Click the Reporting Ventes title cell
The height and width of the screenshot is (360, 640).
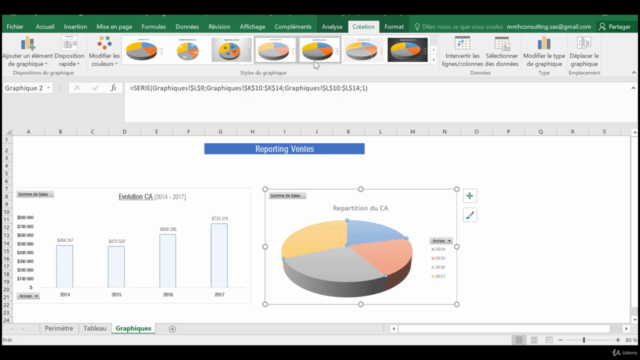click(284, 149)
